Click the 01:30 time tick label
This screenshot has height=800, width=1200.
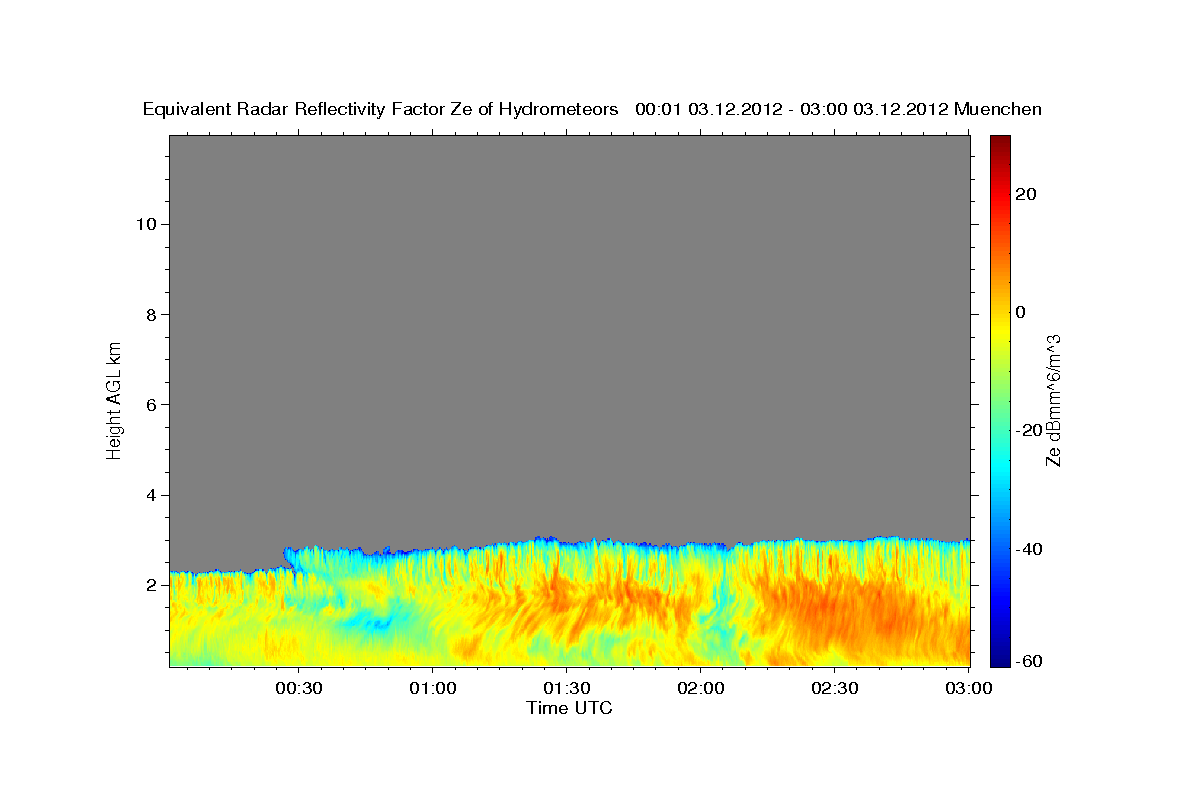point(566,689)
